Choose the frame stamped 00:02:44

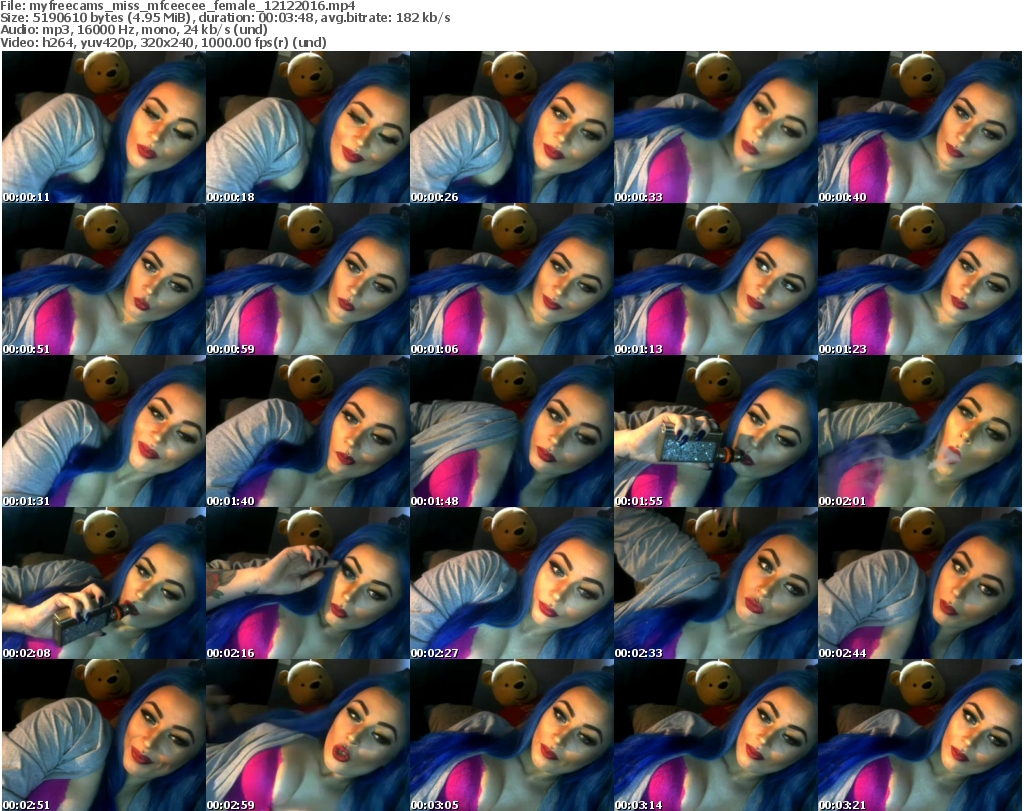coord(920,583)
